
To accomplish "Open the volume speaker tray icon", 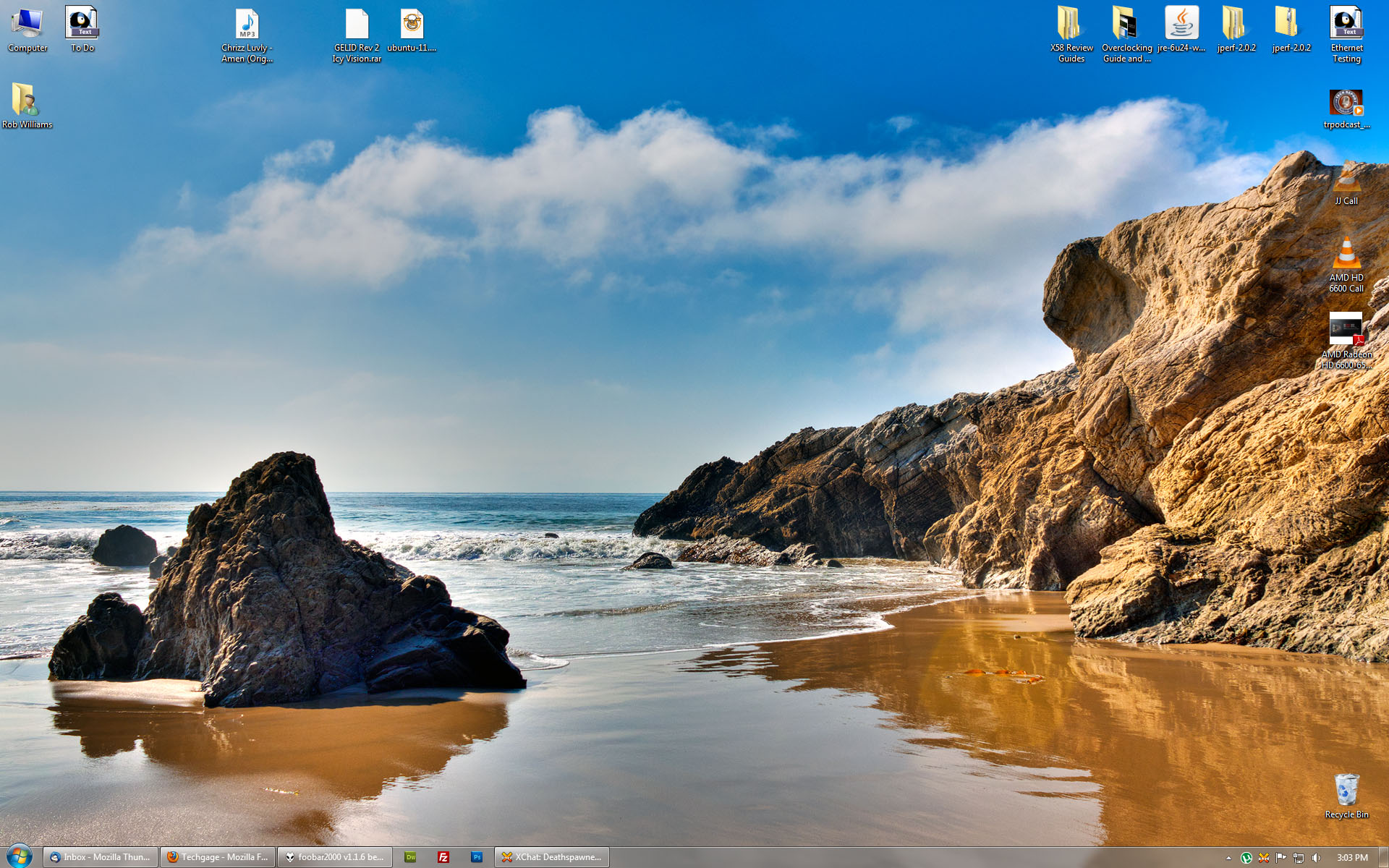I will point(1316,858).
